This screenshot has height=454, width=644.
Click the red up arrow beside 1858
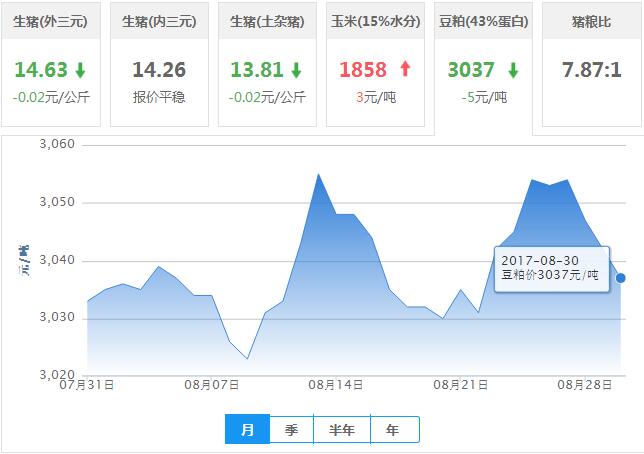pos(405,69)
